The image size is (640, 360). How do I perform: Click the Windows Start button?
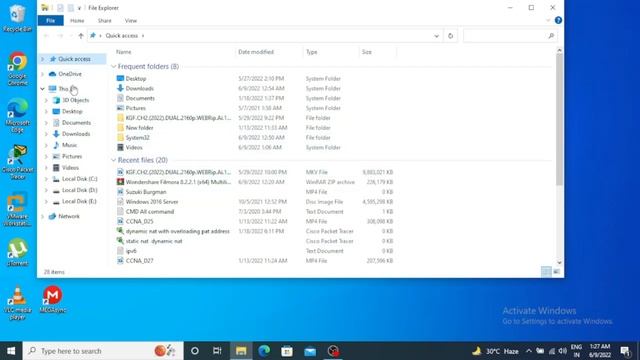11,351
